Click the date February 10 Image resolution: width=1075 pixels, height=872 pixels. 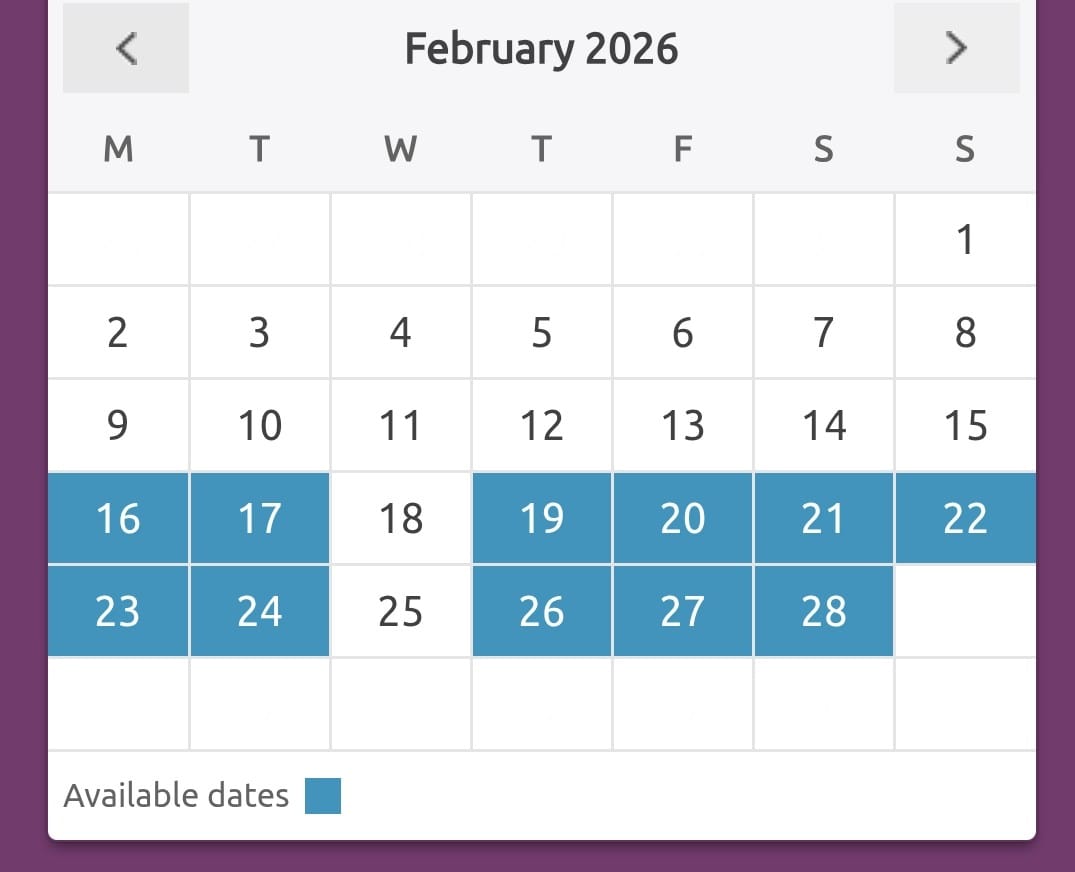[x=259, y=426]
